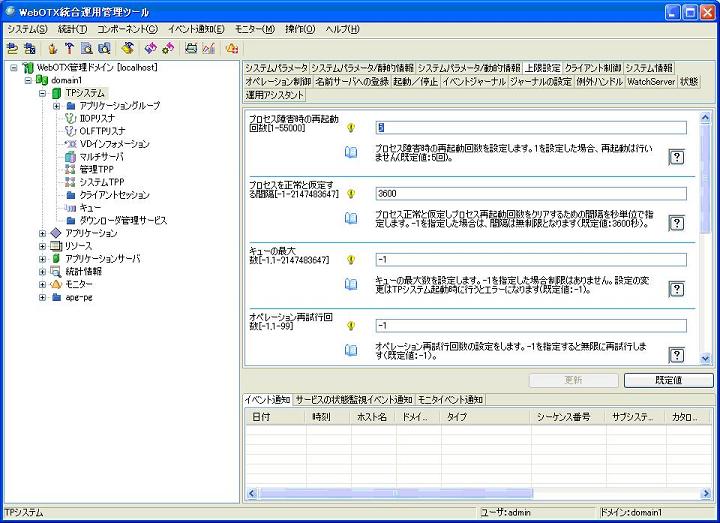Screen dimensions: 720x523
Task: Click the lightbulb beside プロセスを正常と仮定する間隔
Action: click(351, 193)
